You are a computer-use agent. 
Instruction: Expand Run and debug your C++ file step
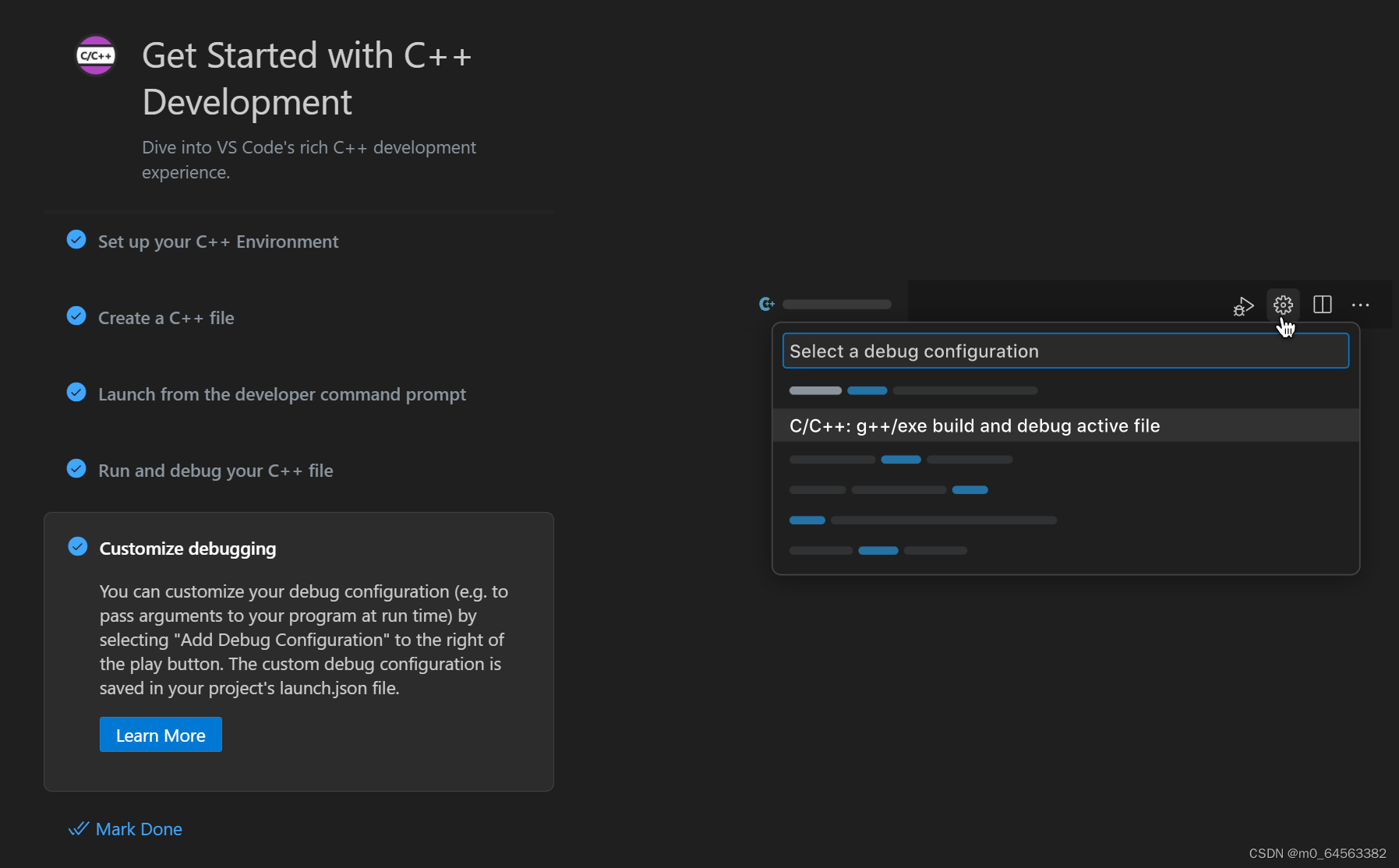point(216,471)
